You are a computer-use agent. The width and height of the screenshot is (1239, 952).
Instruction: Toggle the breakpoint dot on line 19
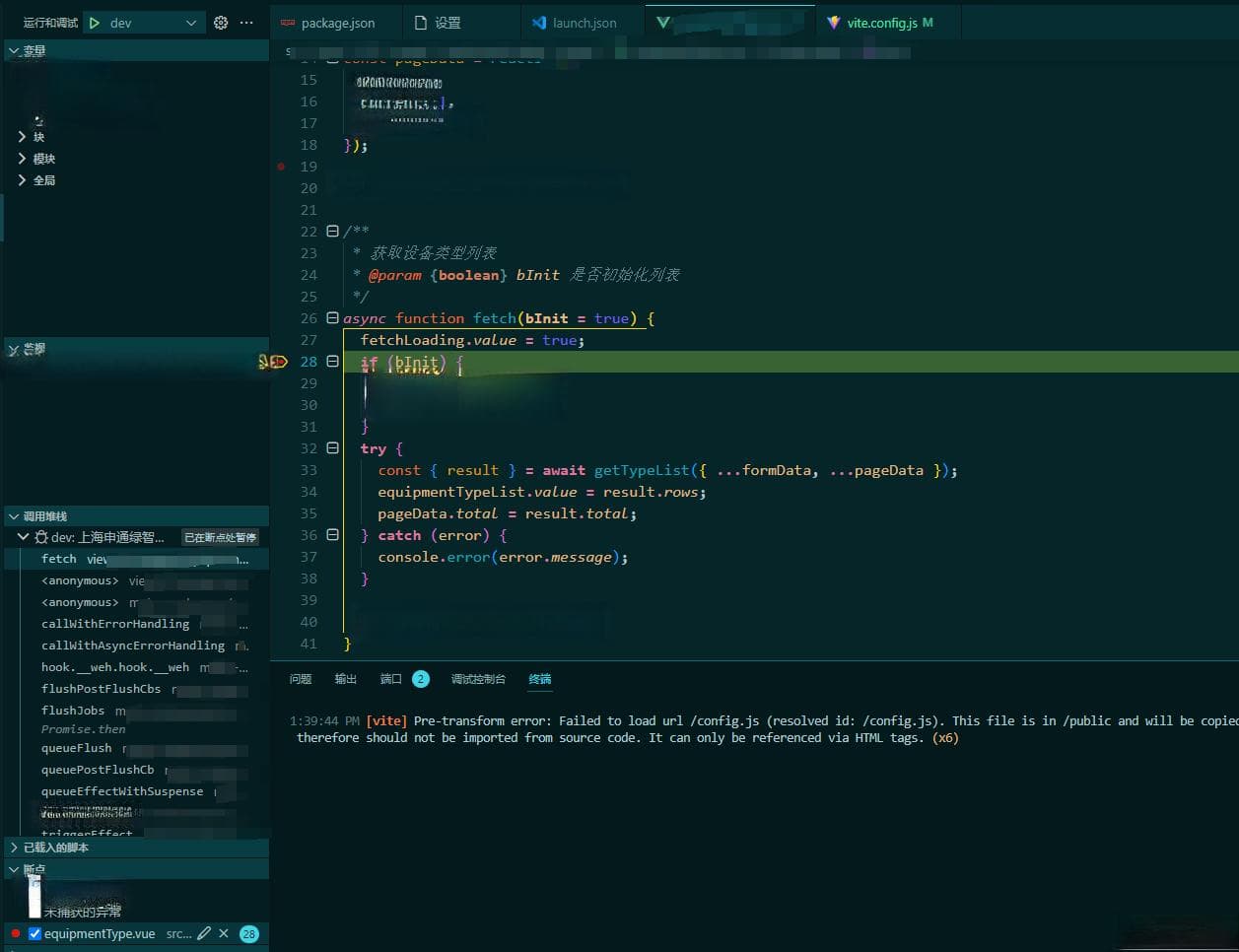[x=281, y=167]
